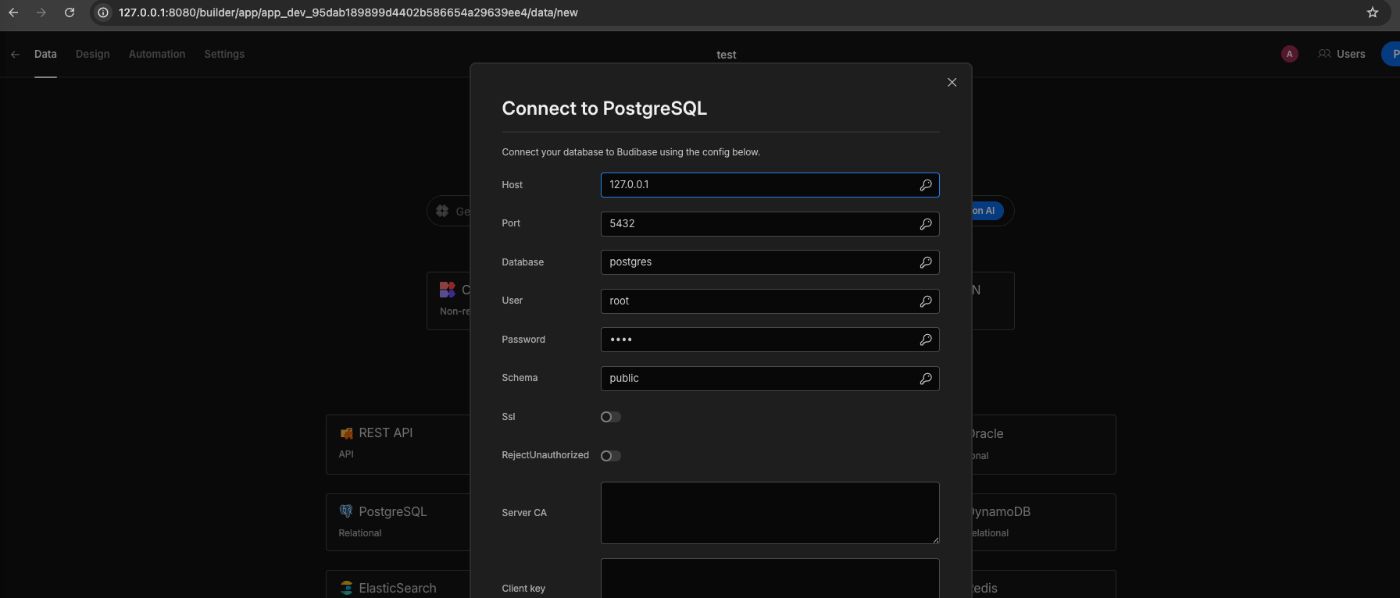The width and height of the screenshot is (1400, 598).
Task: Open bindings key icon in Database field
Action: pos(926,262)
